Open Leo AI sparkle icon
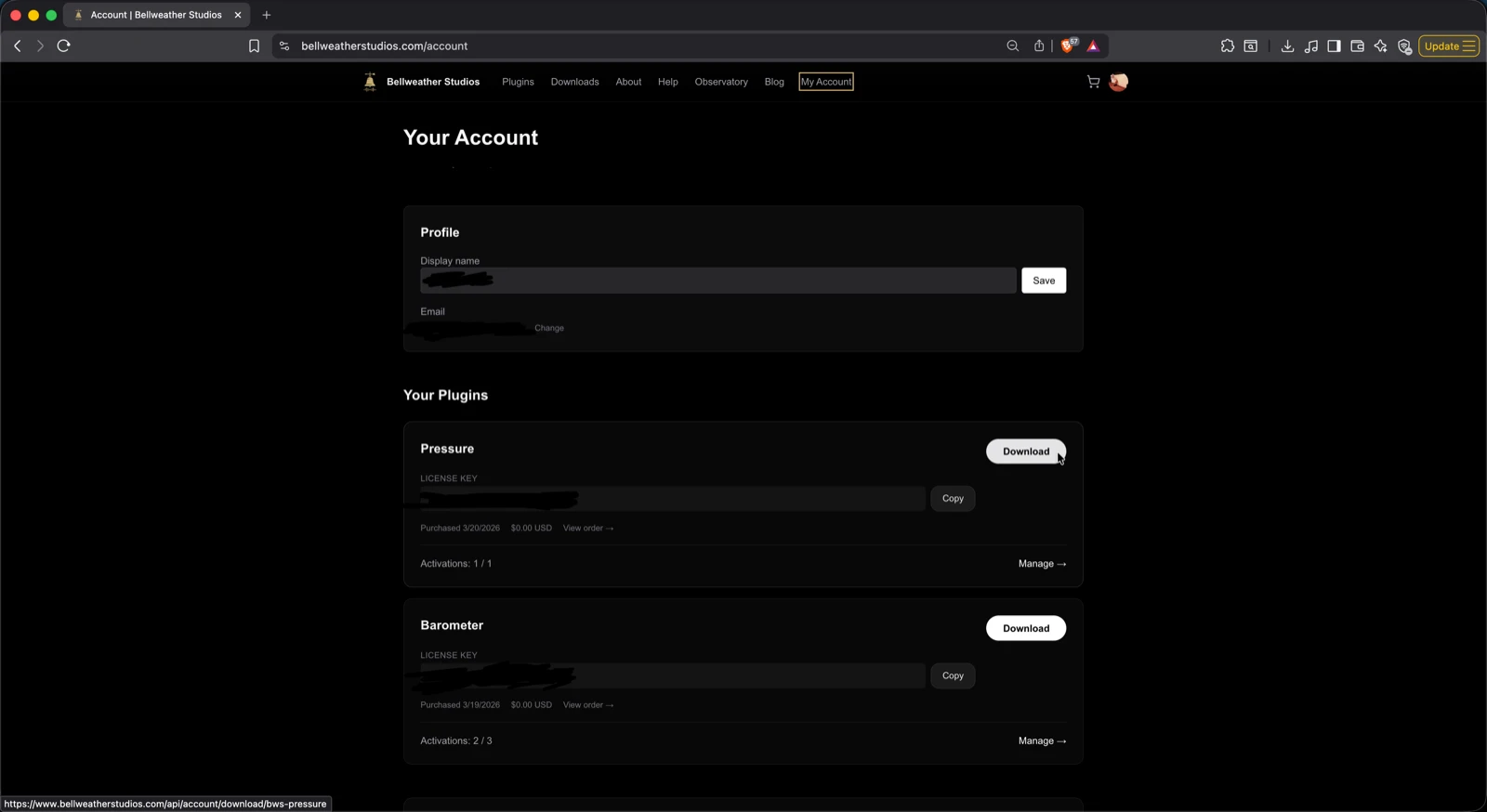The image size is (1487, 812). [x=1381, y=46]
